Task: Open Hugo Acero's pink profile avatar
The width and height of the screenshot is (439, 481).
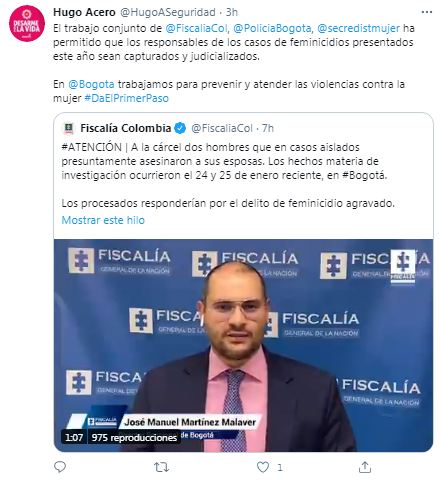Action: tap(27, 23)
